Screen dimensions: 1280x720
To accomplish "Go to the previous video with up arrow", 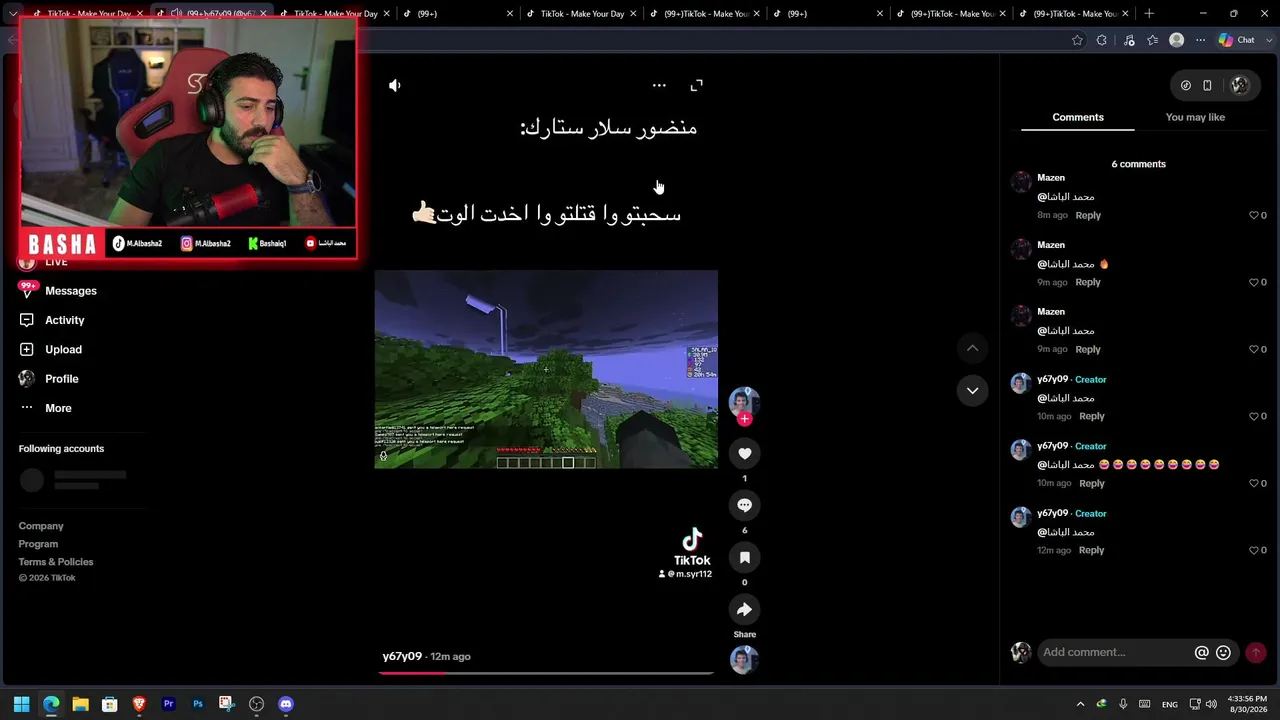I will click(972, 348).
